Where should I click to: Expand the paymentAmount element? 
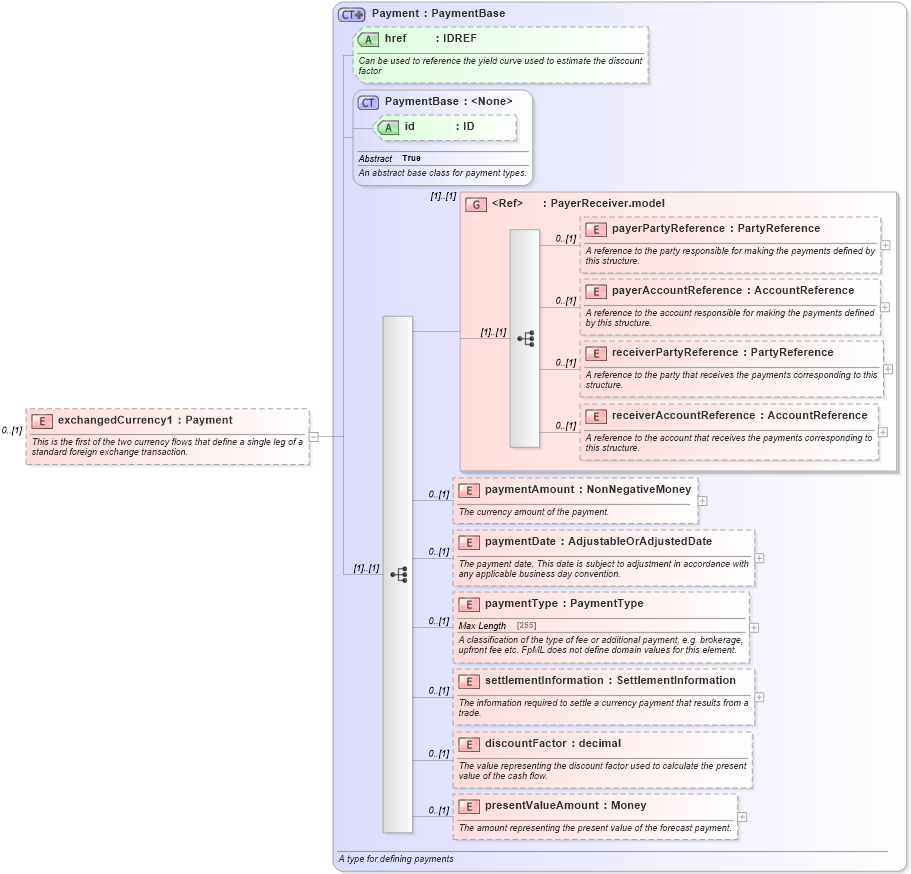tap(702, 501)
